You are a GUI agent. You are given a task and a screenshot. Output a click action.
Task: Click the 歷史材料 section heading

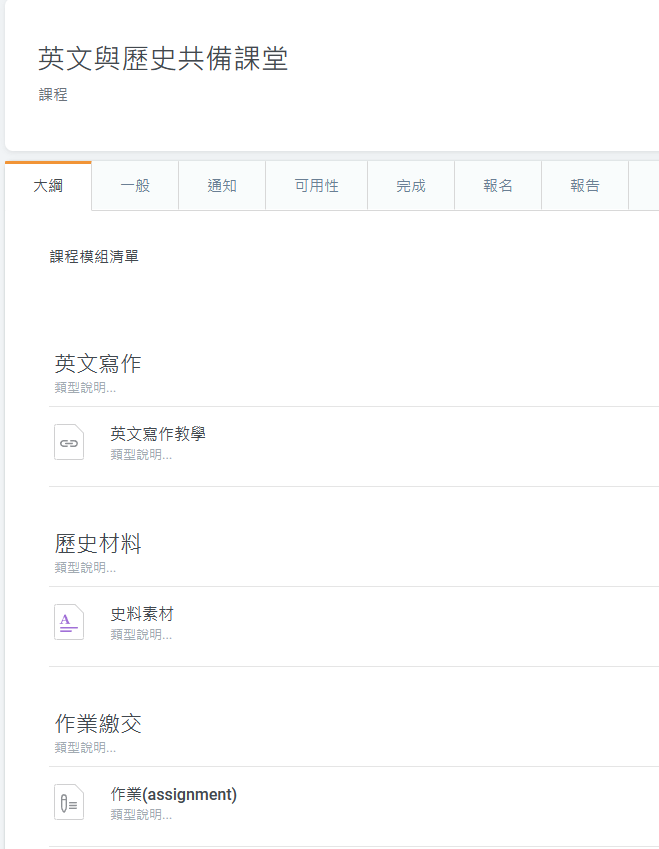pos(98,543)
